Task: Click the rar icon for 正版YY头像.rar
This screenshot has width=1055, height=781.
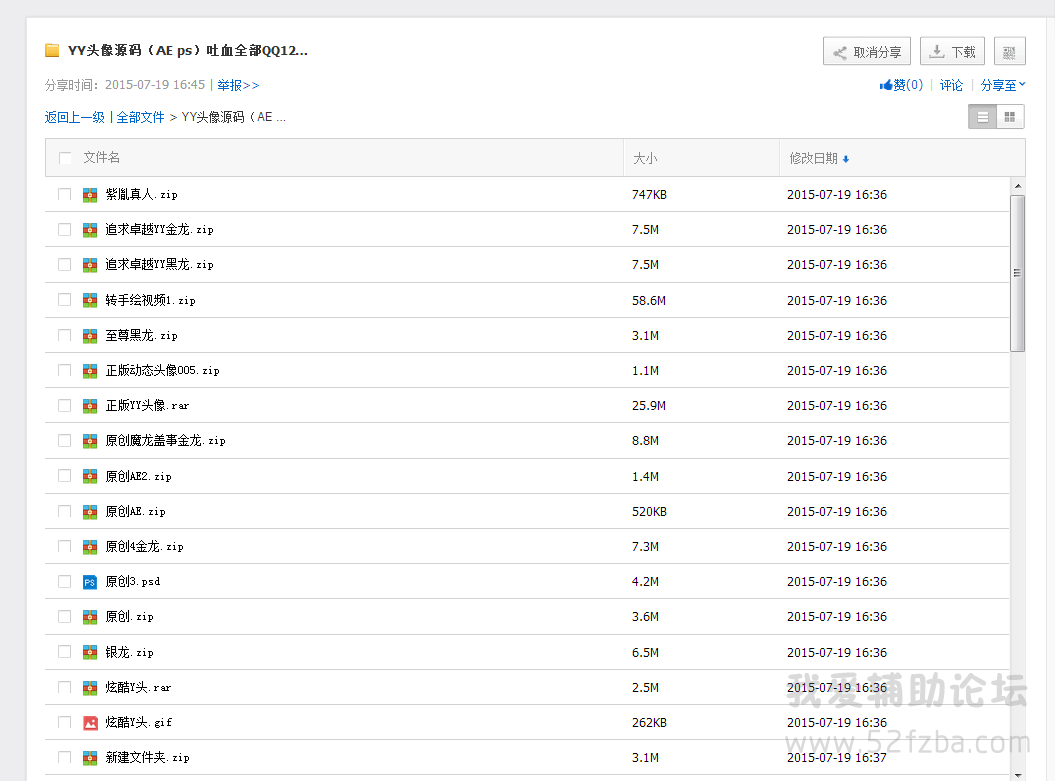Action: [89, 406]
